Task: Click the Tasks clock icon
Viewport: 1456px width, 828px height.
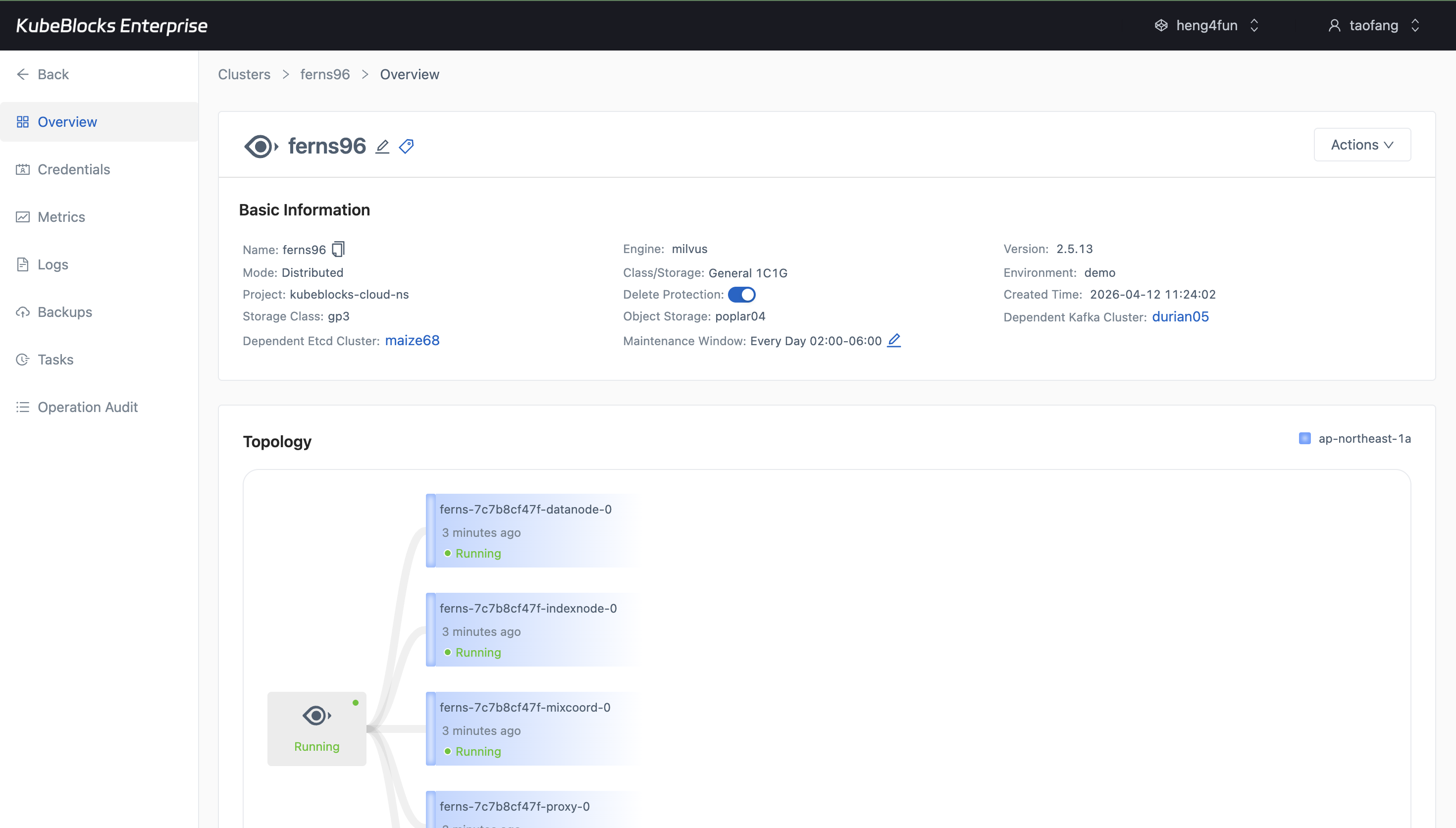Action: (x=23, y=360)
